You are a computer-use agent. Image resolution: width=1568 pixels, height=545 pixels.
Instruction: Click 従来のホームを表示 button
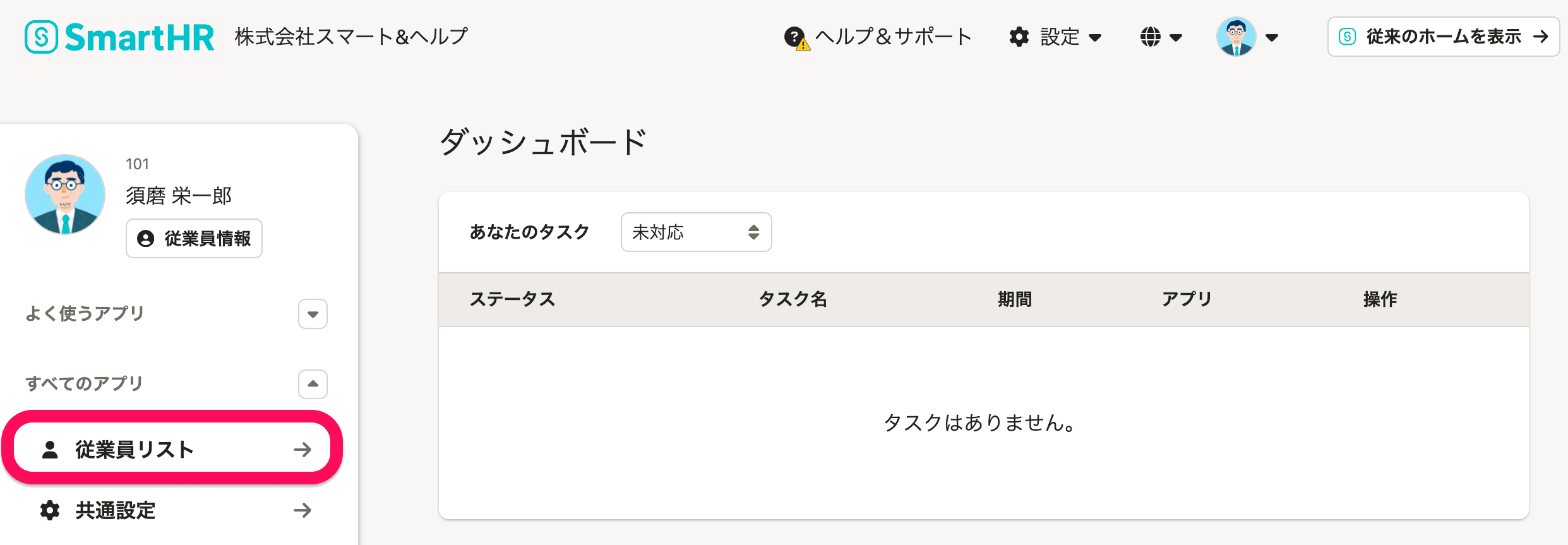click(1443, 37)
